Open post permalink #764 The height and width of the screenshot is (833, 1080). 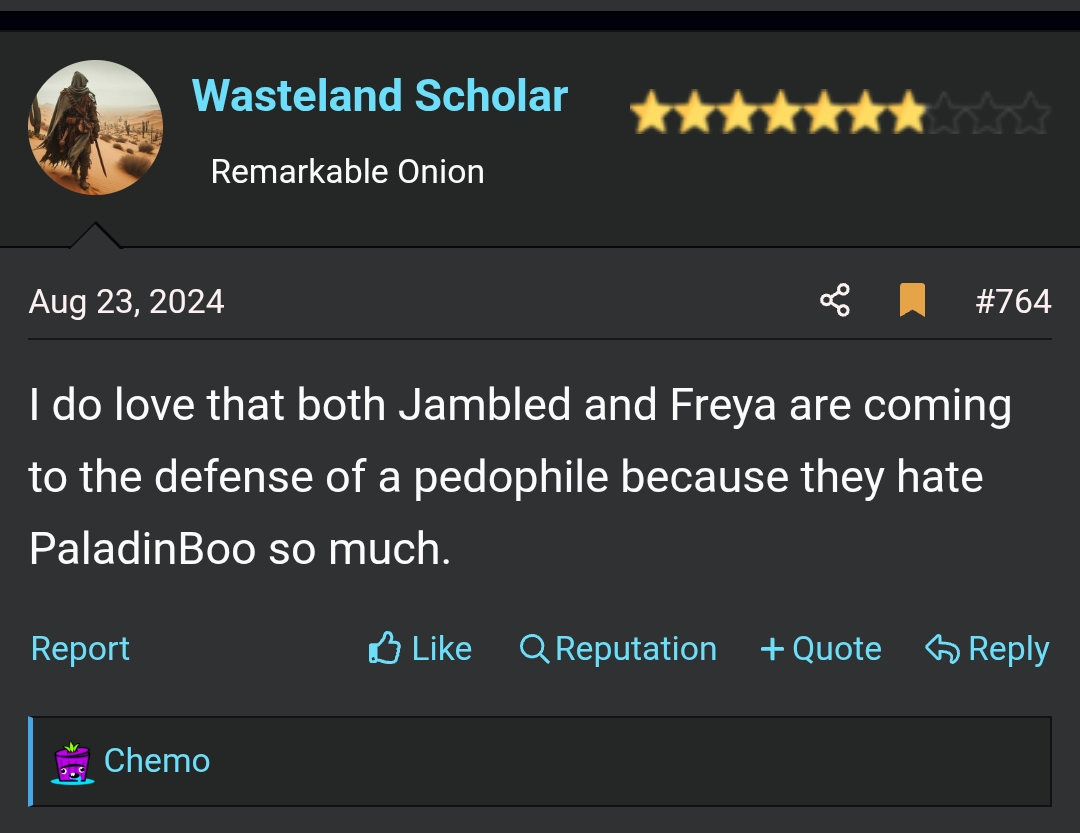pos(1013,301)
